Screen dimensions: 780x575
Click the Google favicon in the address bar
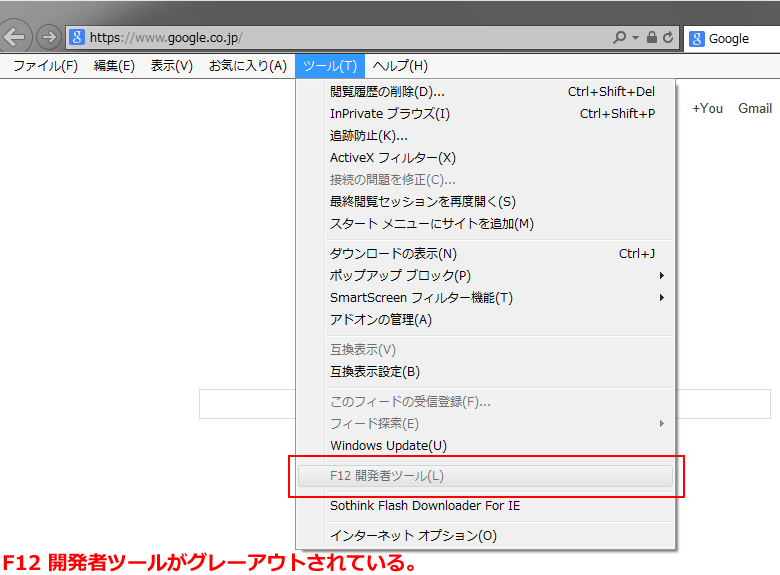tap(77, 37)
